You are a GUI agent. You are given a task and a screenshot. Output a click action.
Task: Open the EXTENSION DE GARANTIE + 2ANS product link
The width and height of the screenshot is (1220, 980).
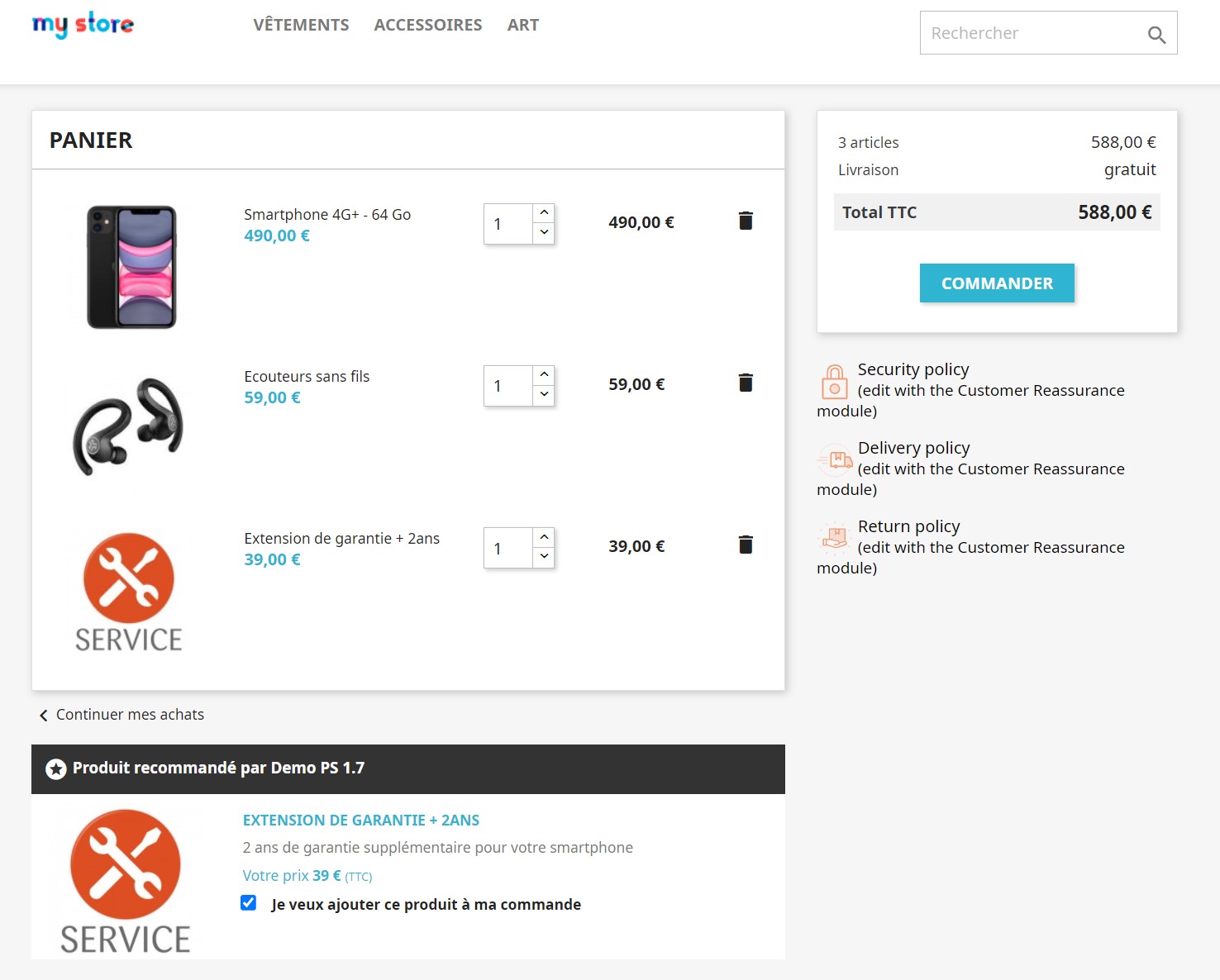coord(361,820)
